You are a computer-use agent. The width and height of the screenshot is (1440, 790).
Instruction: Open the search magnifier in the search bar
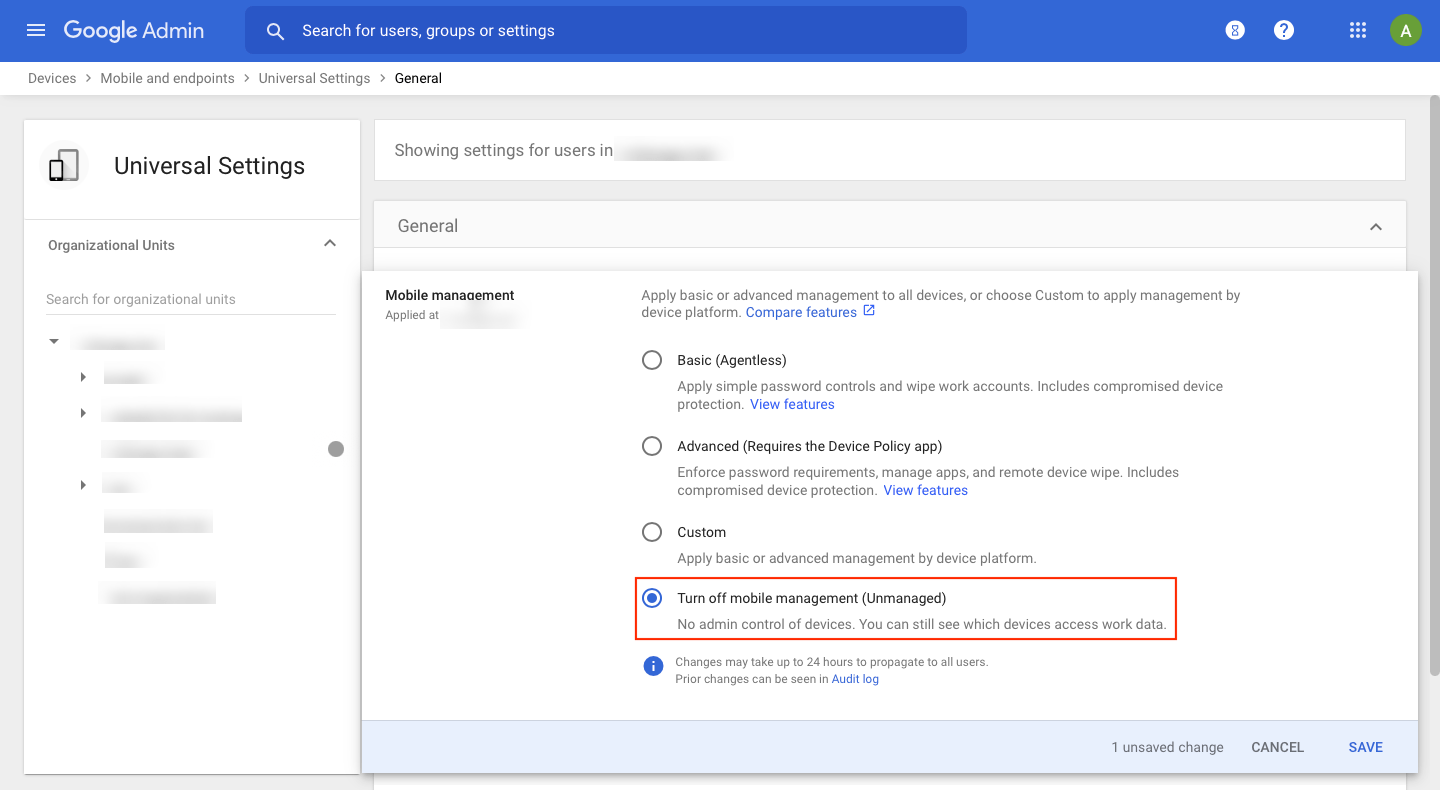(275, 30)
